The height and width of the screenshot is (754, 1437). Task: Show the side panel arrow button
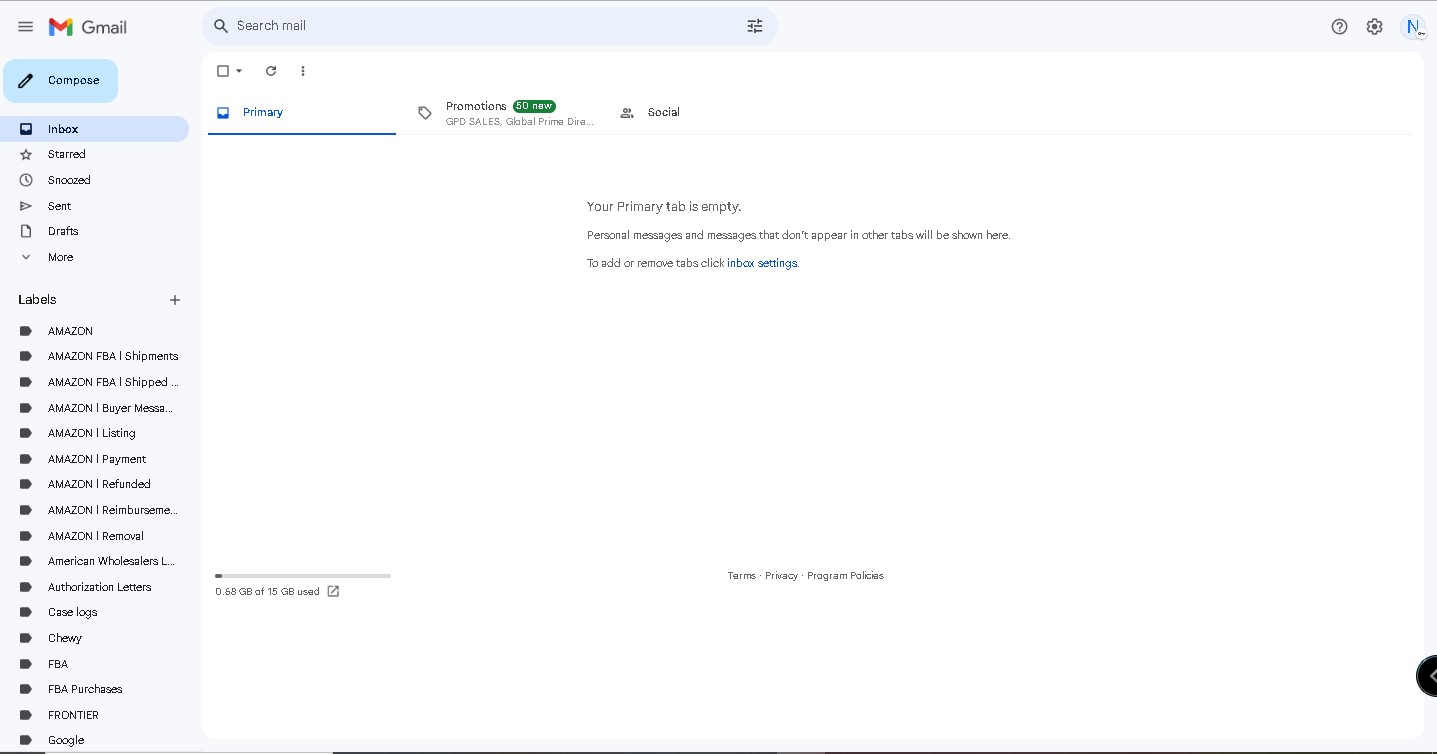click(x=1428, y=676)
